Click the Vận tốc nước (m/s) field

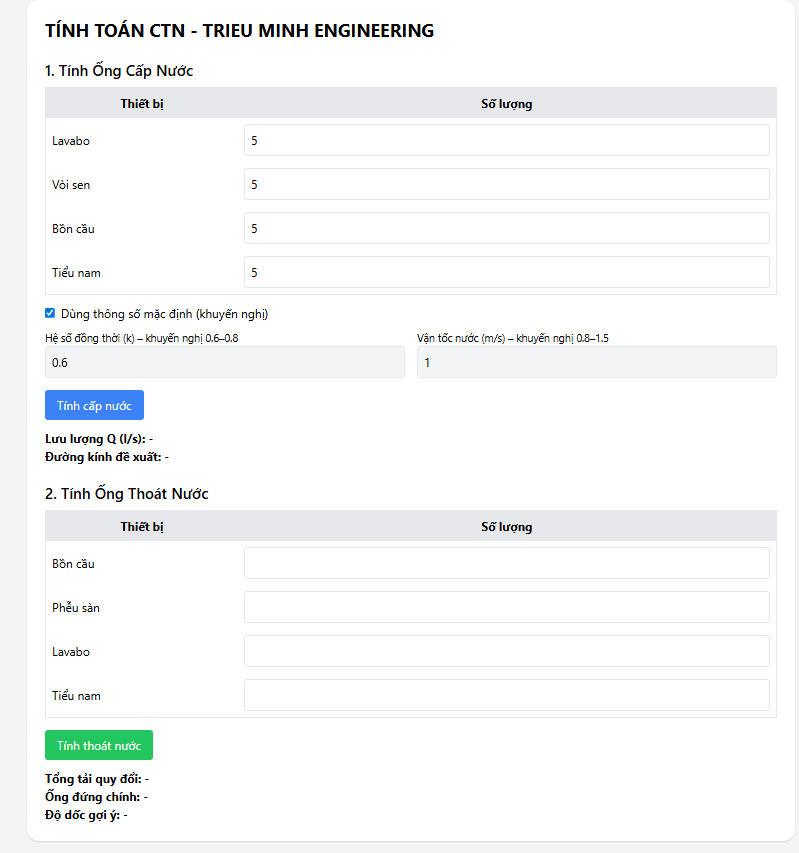596,362
